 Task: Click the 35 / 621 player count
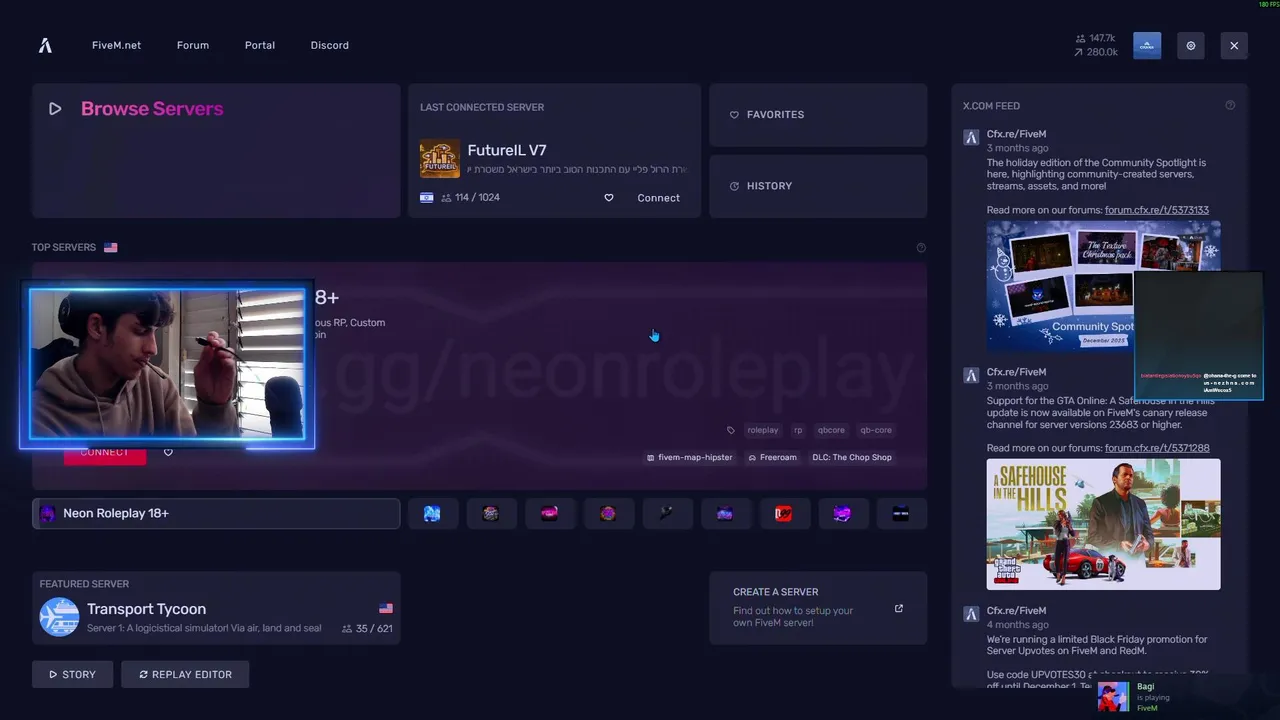[367, 629]
